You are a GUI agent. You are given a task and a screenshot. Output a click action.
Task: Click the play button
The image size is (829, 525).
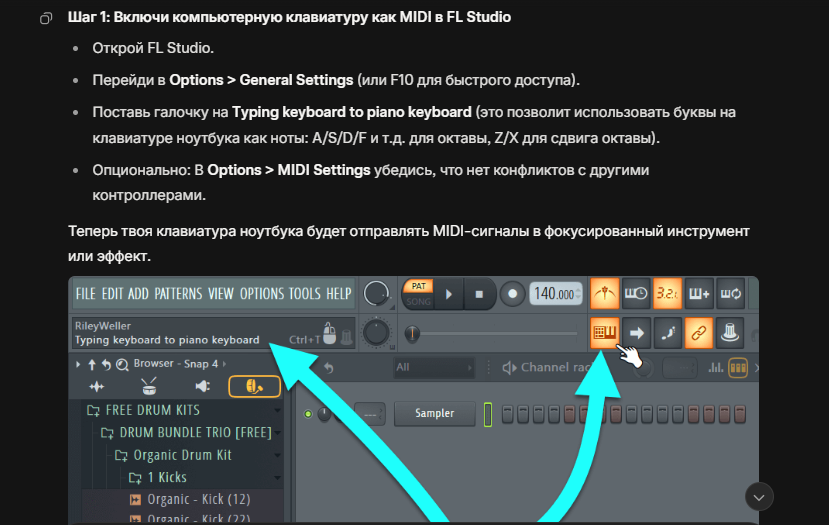[449, 294]
